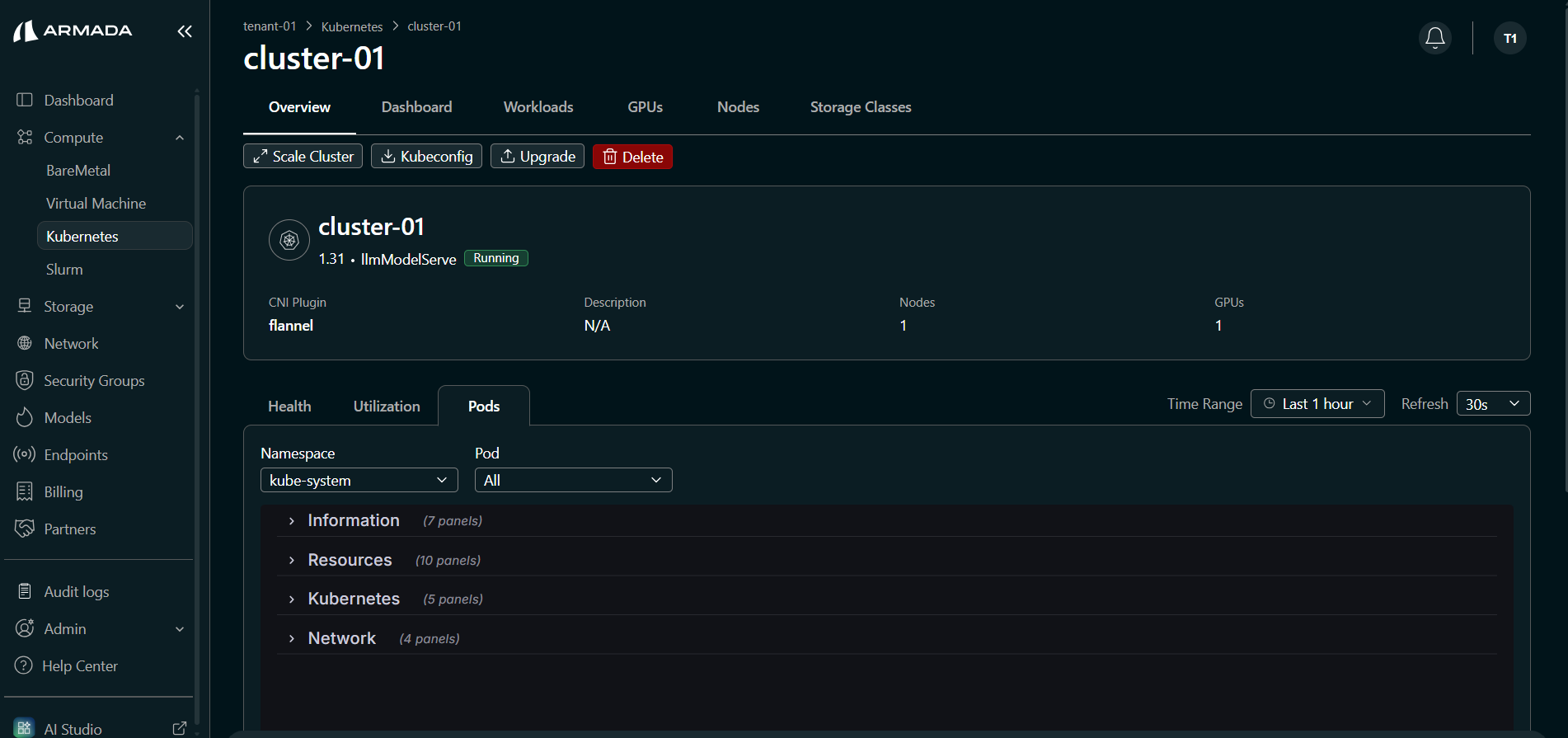1568x738 pixels.
Task: Open the Last 1 hour time range dropdown
Action: tap(1317, 404)
